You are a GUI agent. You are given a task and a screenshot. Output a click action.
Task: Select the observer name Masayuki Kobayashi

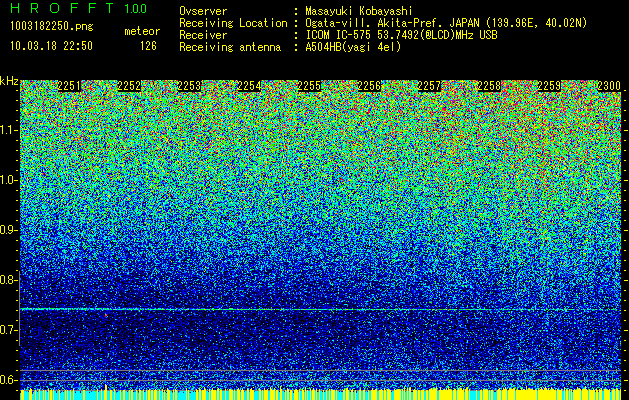tap(359, 11)
